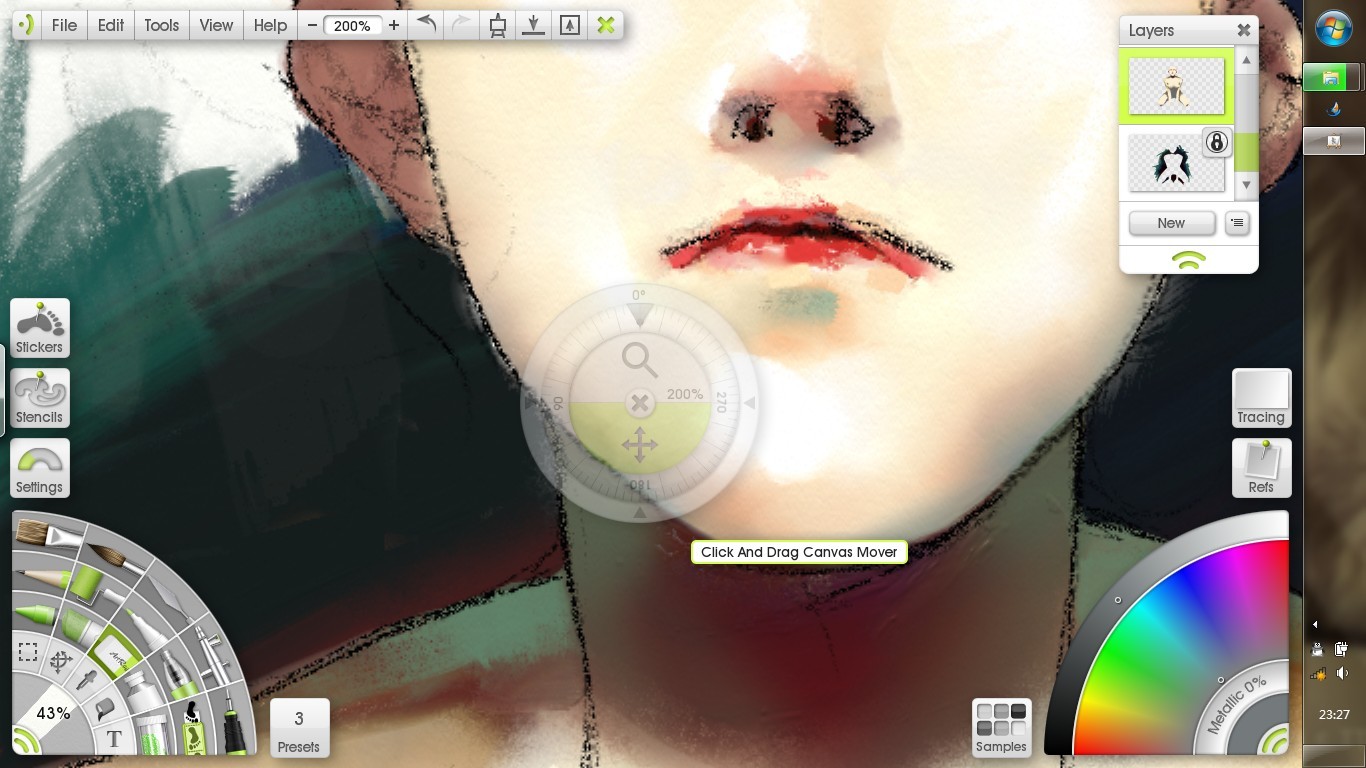Collapse the Layers panel with green arc
1366x768 pixels.
coord(1188,261)
